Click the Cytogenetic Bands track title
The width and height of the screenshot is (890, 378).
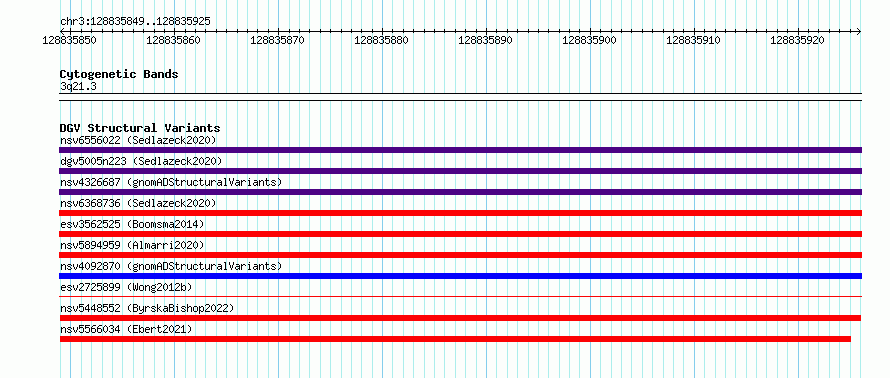(119, 74)
